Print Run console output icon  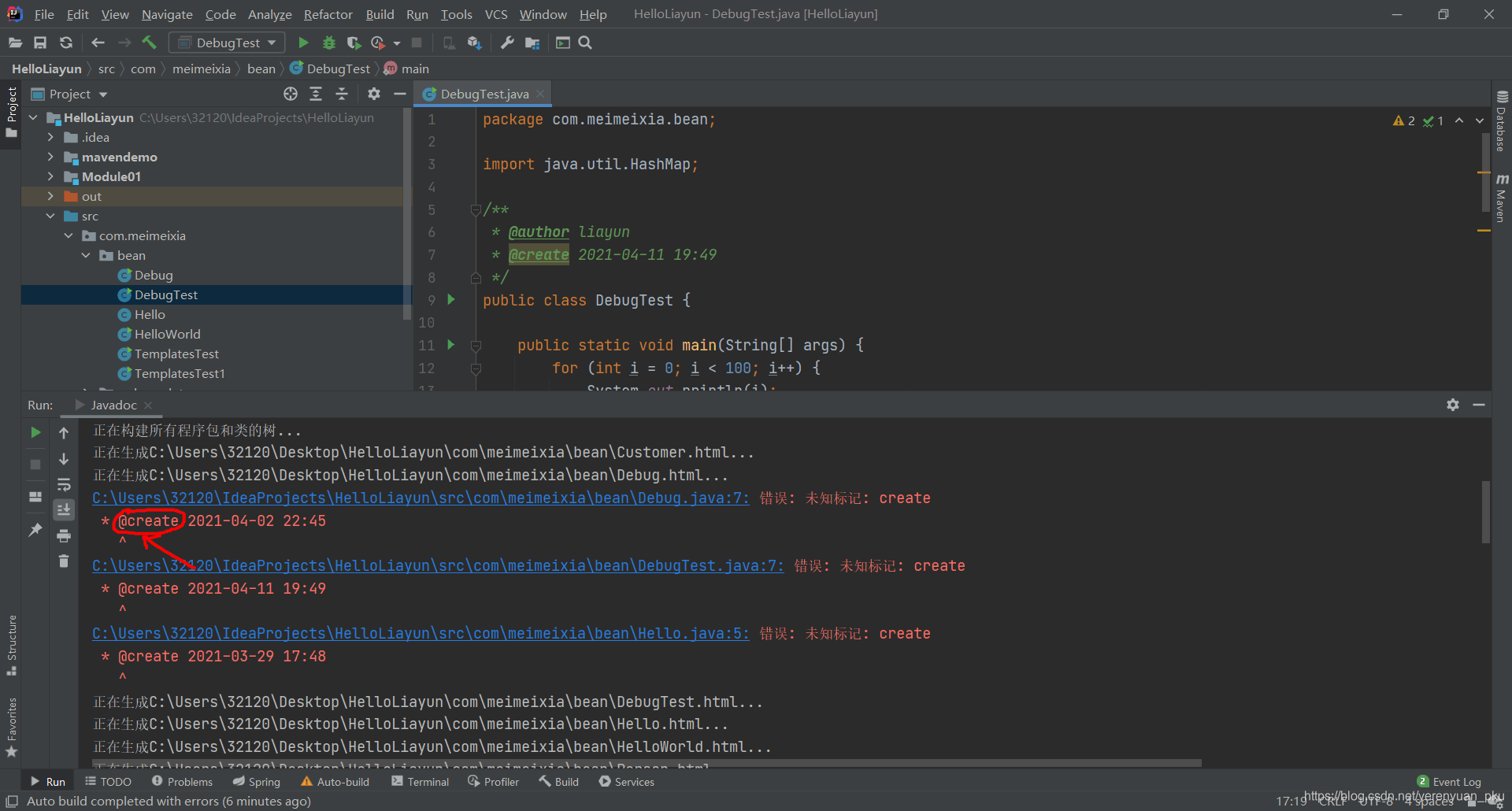click(x=64, y=536)
